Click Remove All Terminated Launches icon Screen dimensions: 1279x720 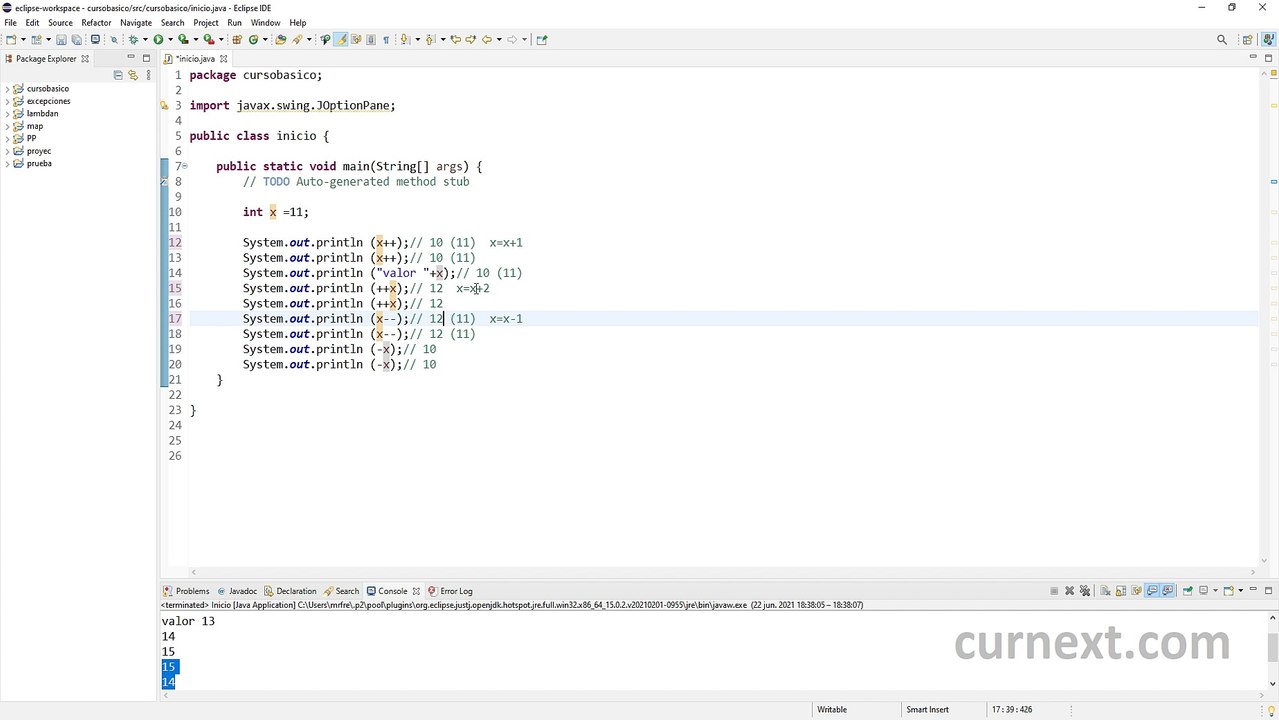point(1085,591)
